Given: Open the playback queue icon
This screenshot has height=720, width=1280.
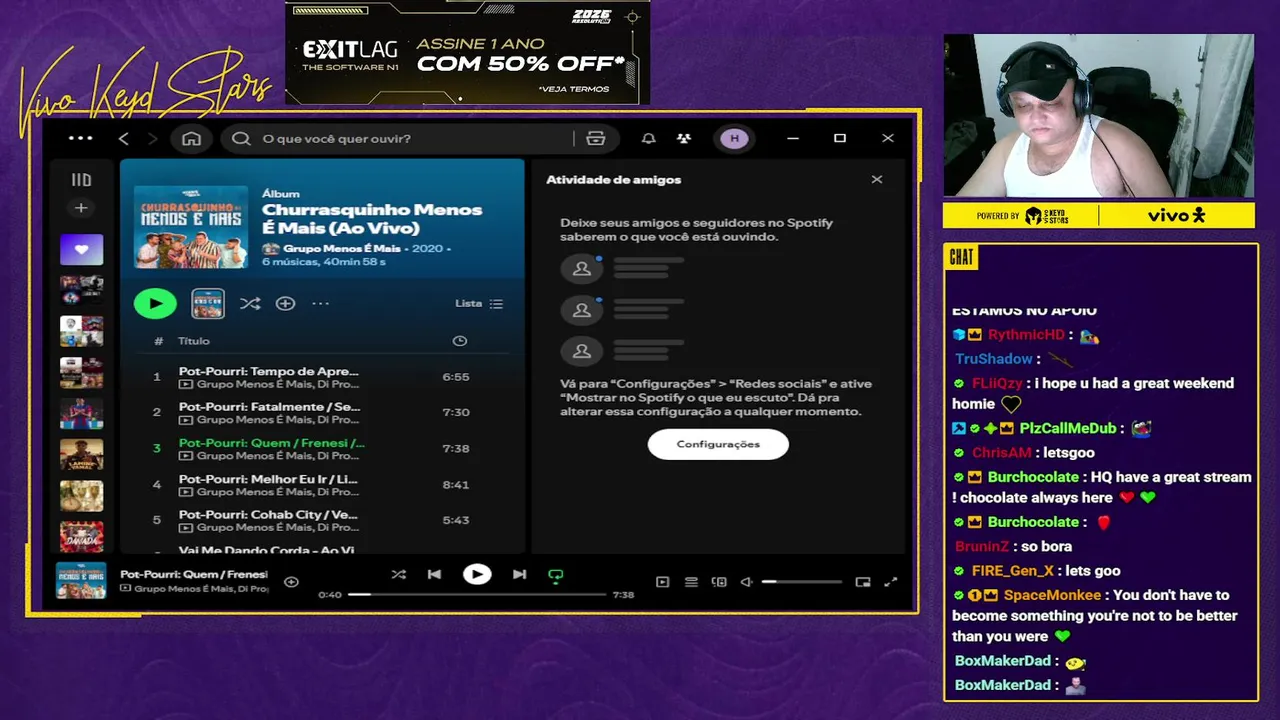Looking at the screenshot, I should (690, 582).
